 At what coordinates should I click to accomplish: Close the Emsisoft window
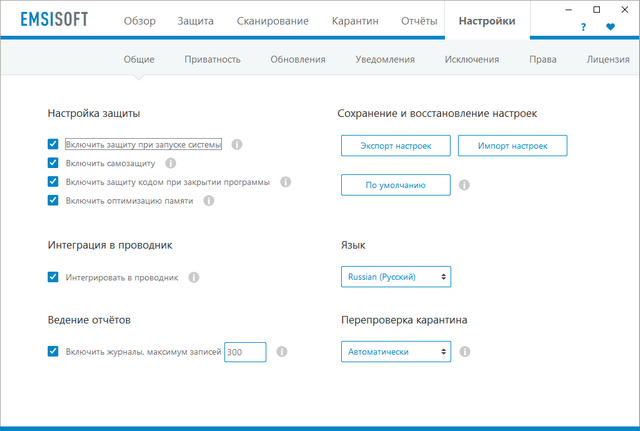(x=624, y=10)
